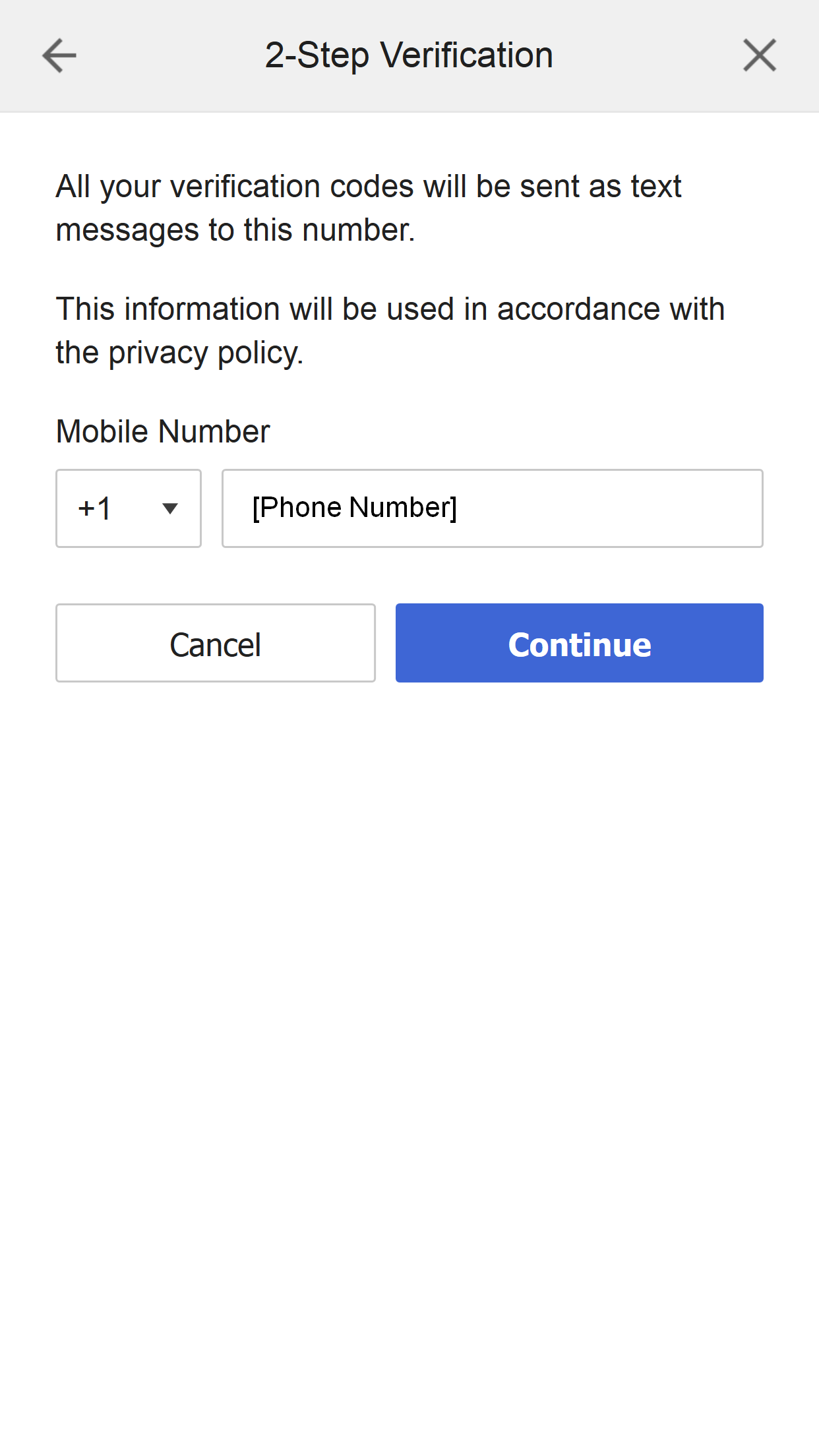Tap the X icon in the header
The image size is (819, 1456).
[760, 55]
